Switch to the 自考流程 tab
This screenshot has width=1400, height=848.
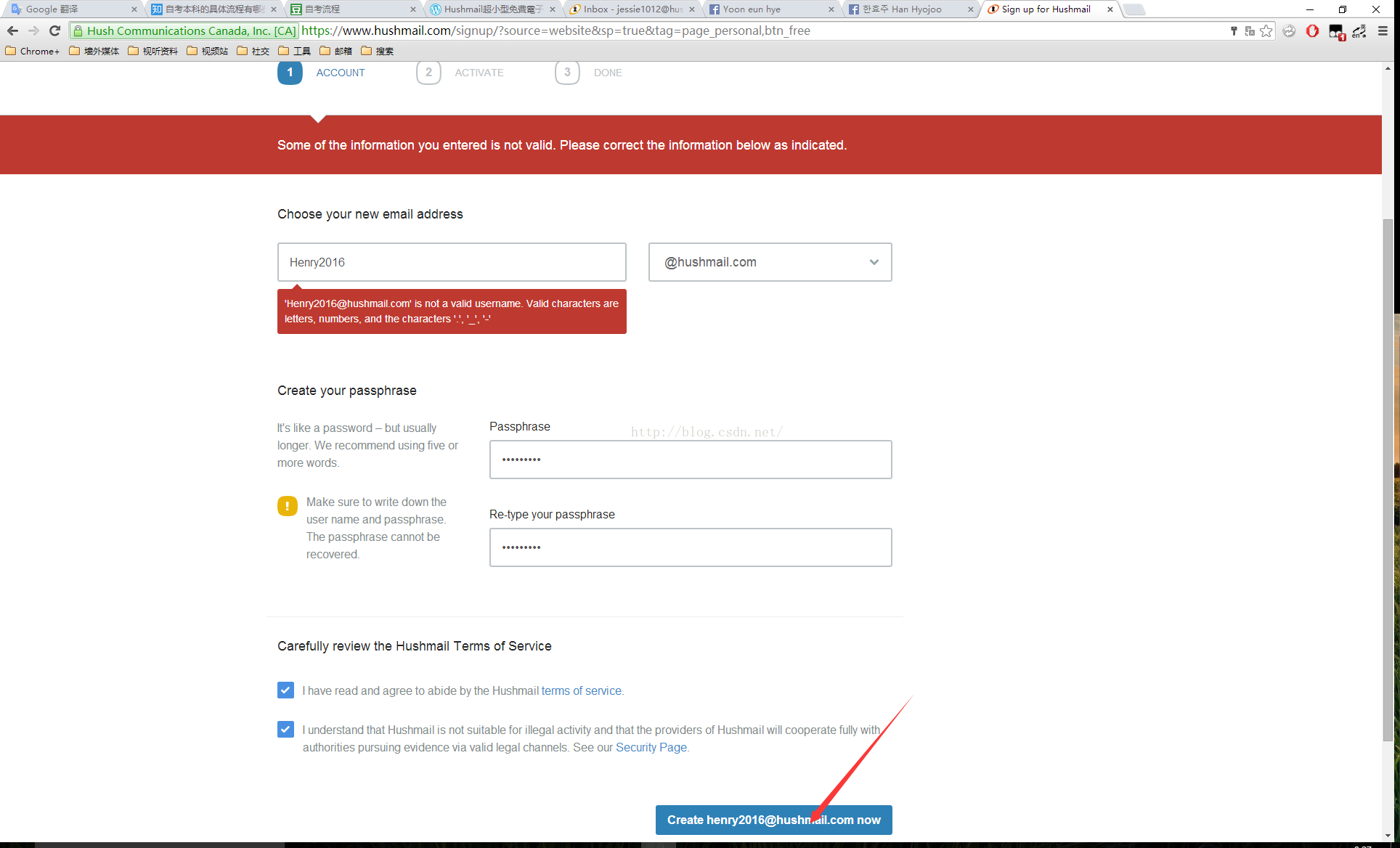350,9
